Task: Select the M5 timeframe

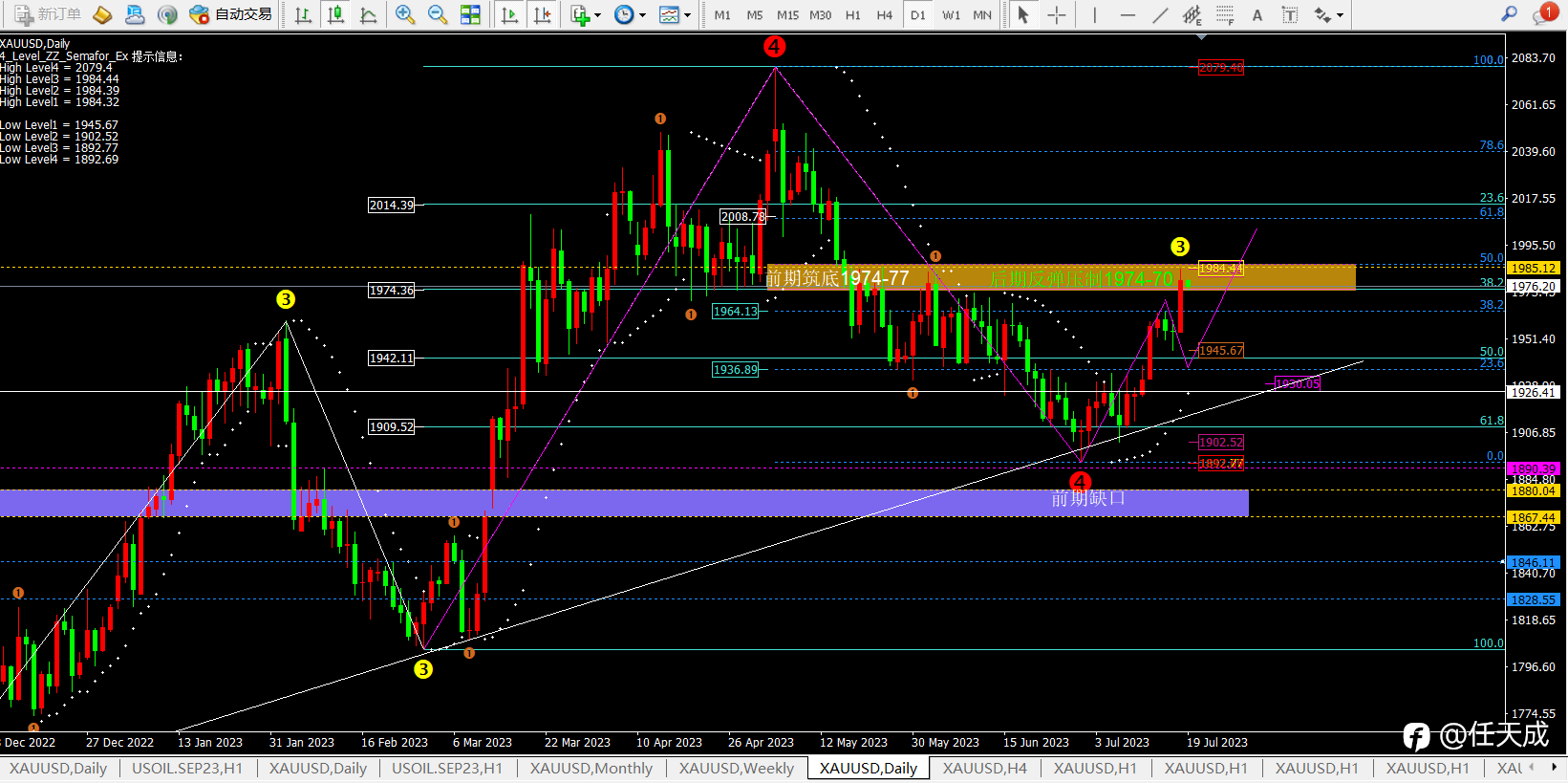Action: click(755, 15)
